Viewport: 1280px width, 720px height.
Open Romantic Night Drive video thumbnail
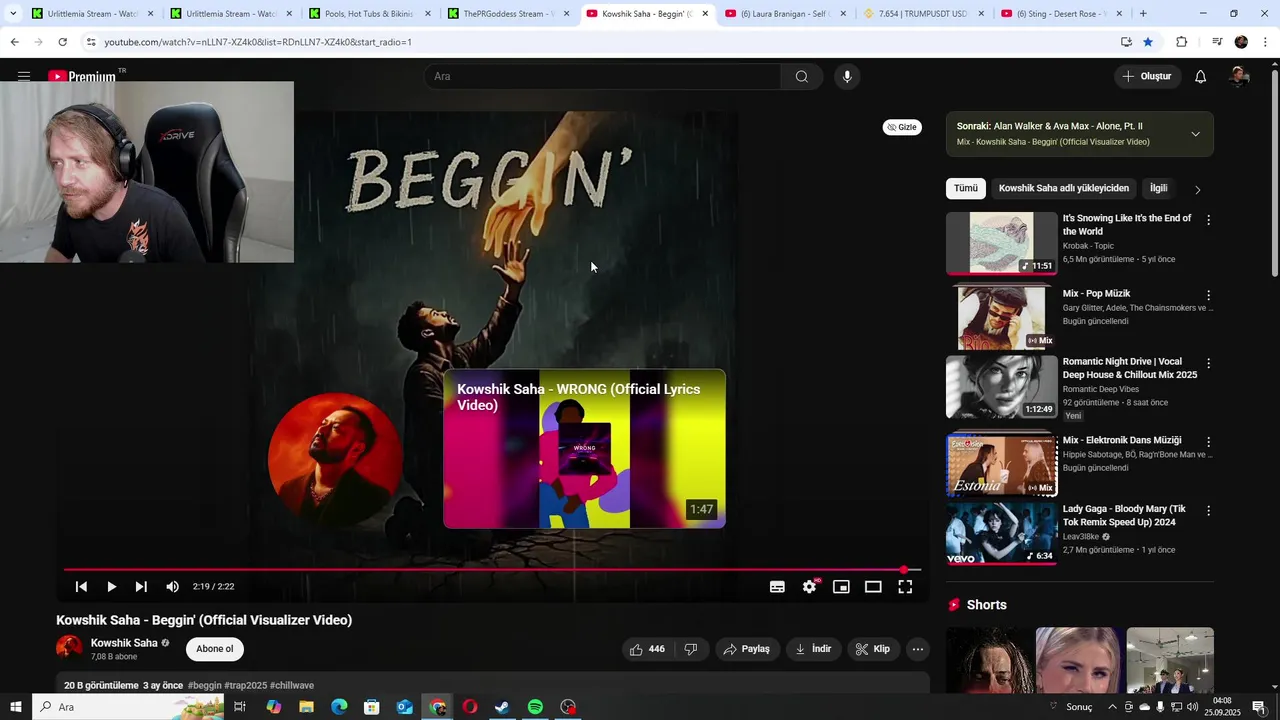click(1001, 387)
